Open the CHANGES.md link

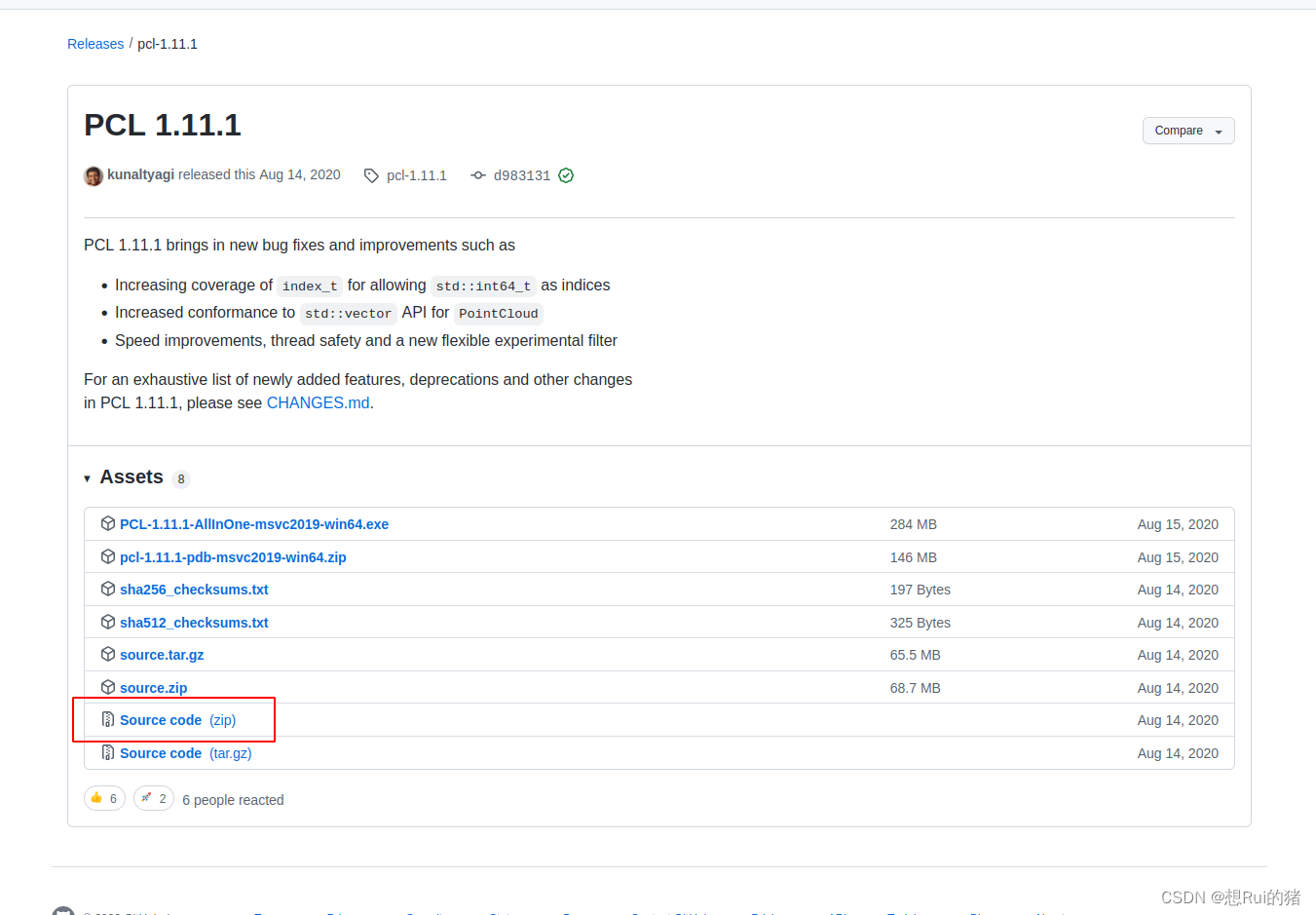318,401
